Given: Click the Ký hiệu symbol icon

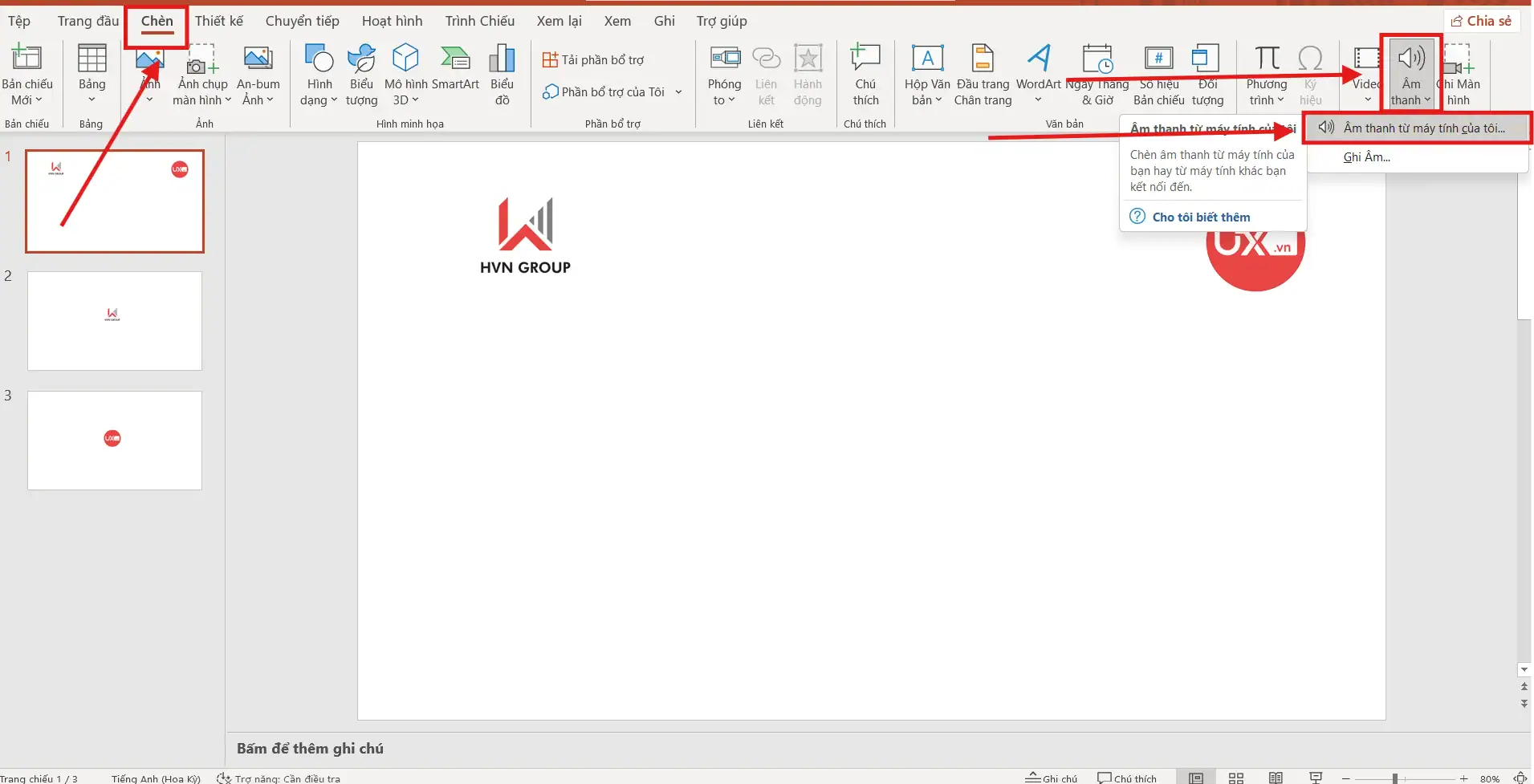Looking at the screenshot, I should (1310, 75).
